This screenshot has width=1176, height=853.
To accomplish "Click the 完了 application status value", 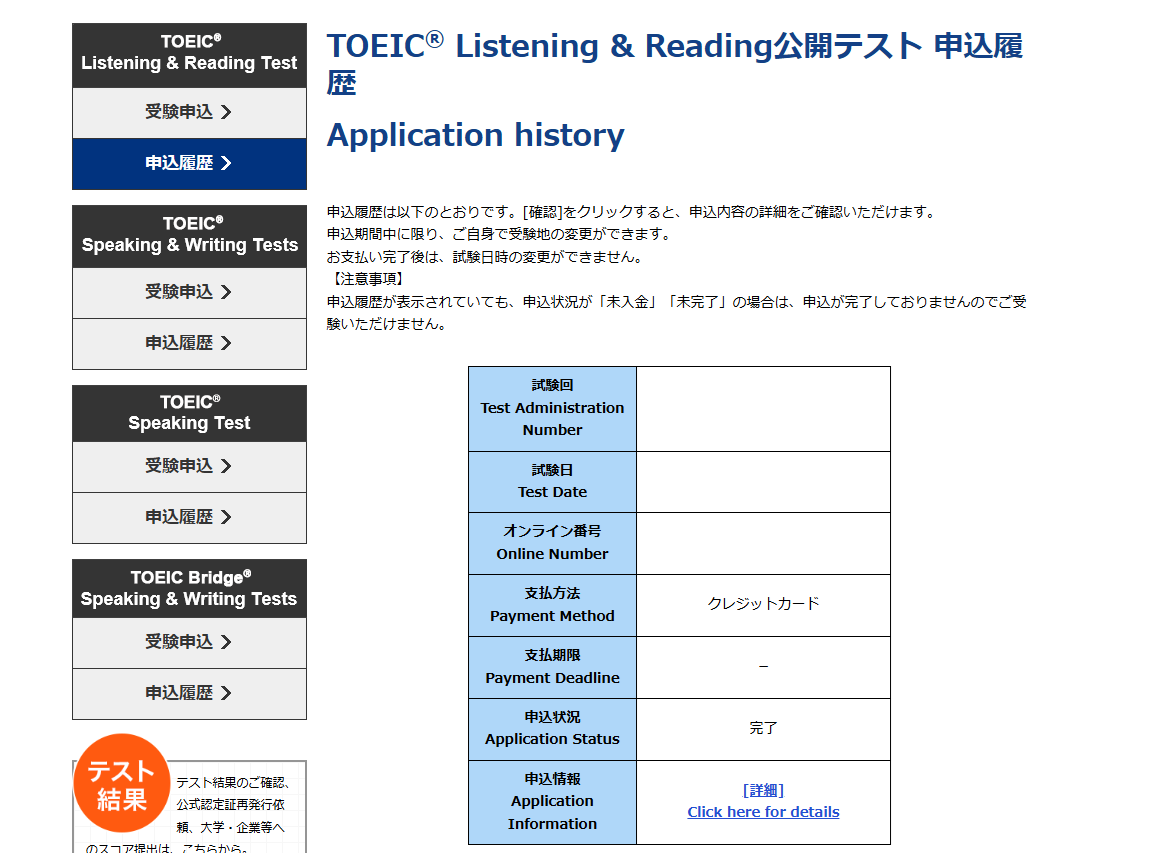I will pyautogui.click(x=763, y=728).
